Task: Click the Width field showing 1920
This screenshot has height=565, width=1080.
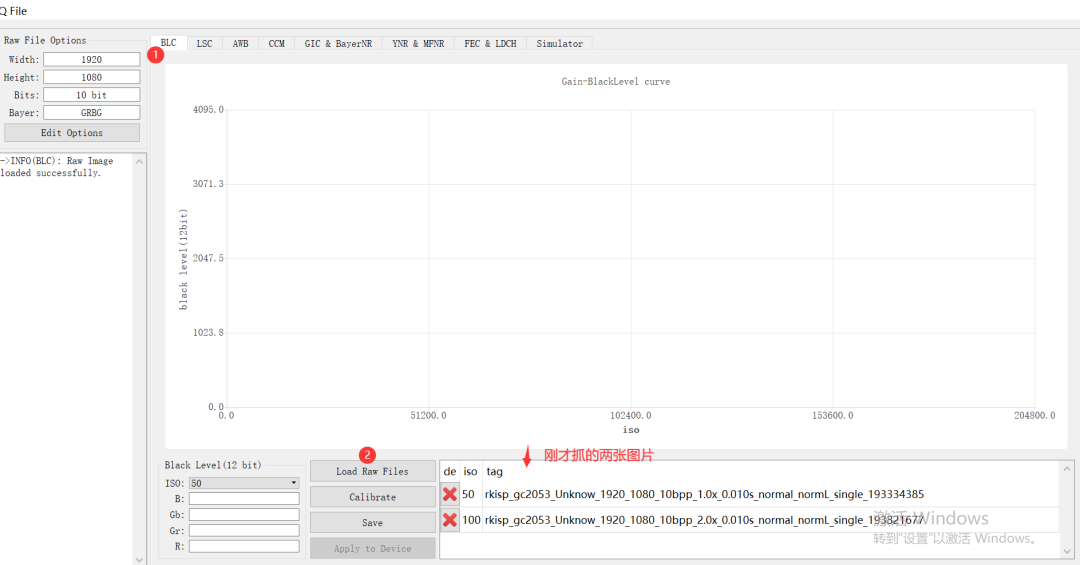Action: pos(91,60)
